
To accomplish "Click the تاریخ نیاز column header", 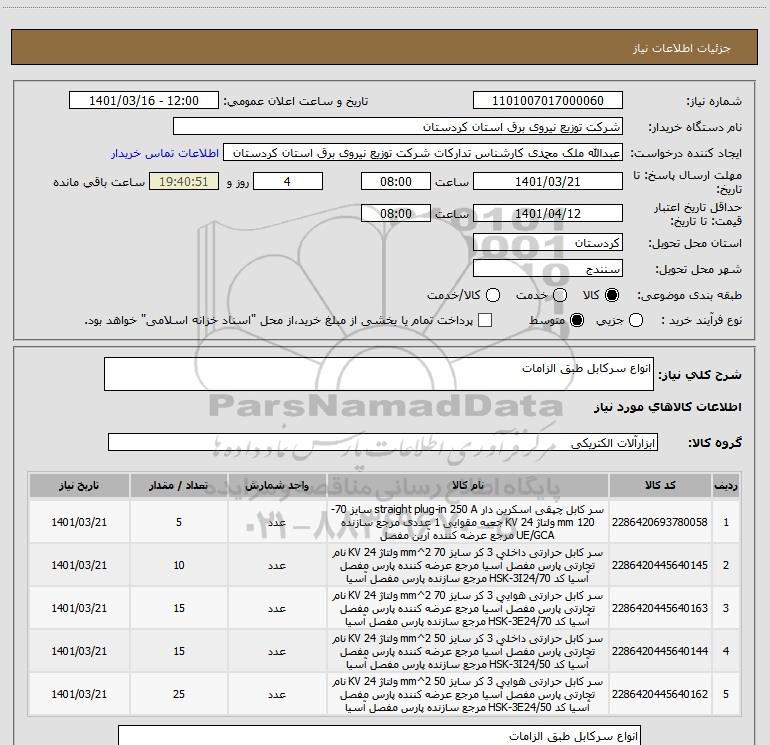I will tap(79, 486).
